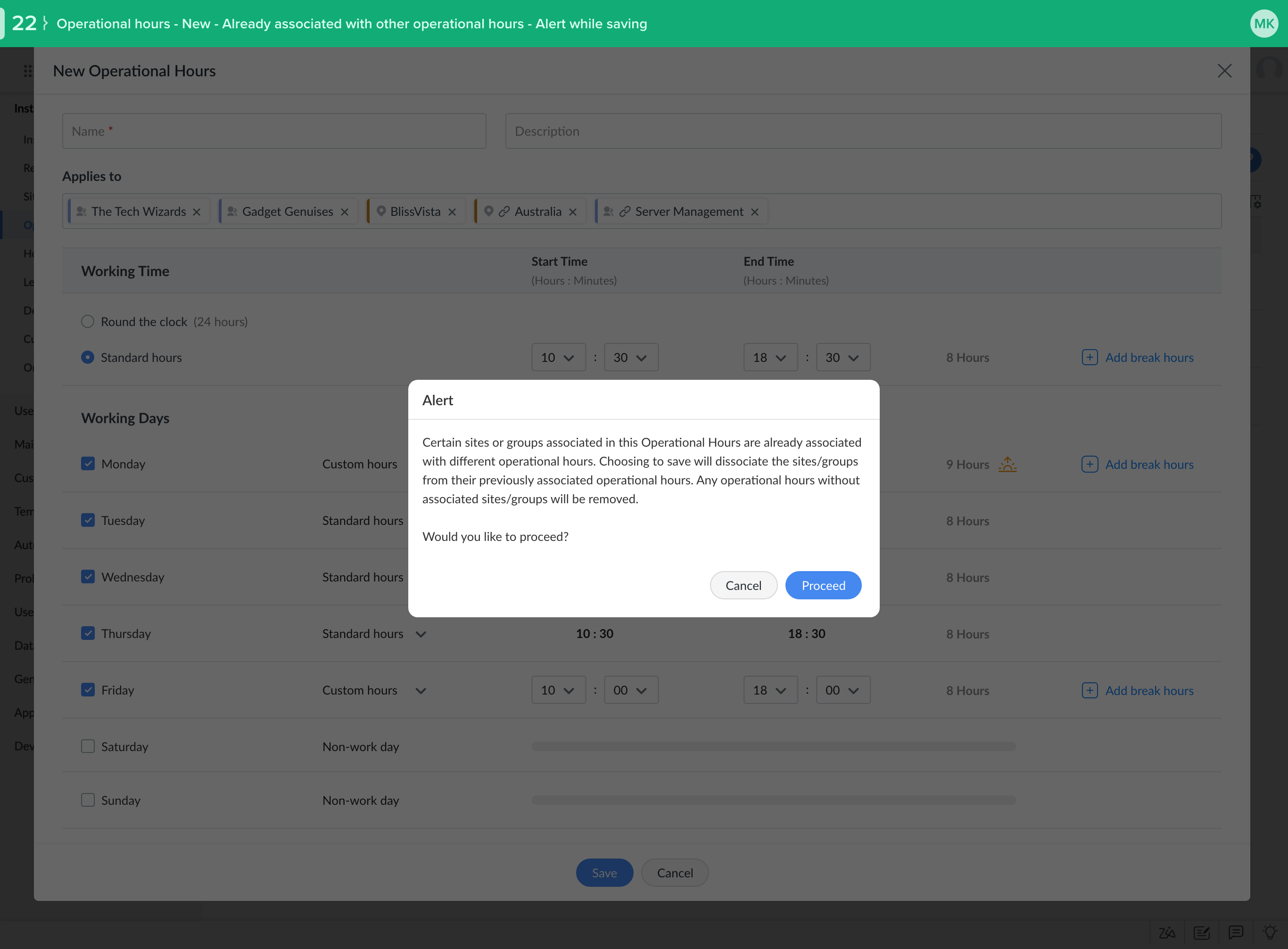Cancel the alert dialog

pos(743,585)
